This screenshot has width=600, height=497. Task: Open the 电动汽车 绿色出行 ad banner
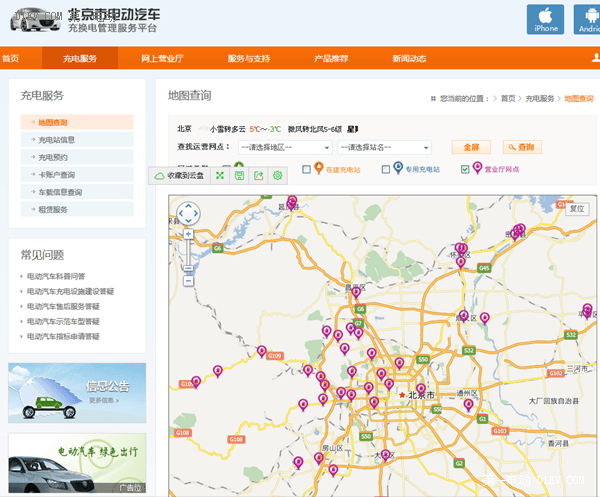point(77,463)
